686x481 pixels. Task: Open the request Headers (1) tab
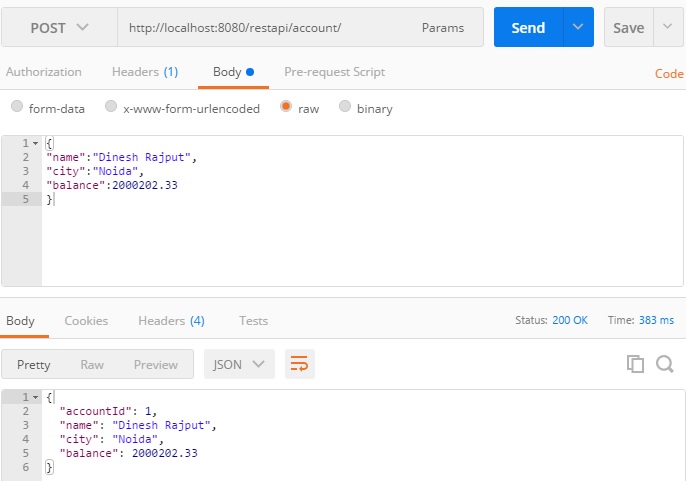click(x=145, y=72)
